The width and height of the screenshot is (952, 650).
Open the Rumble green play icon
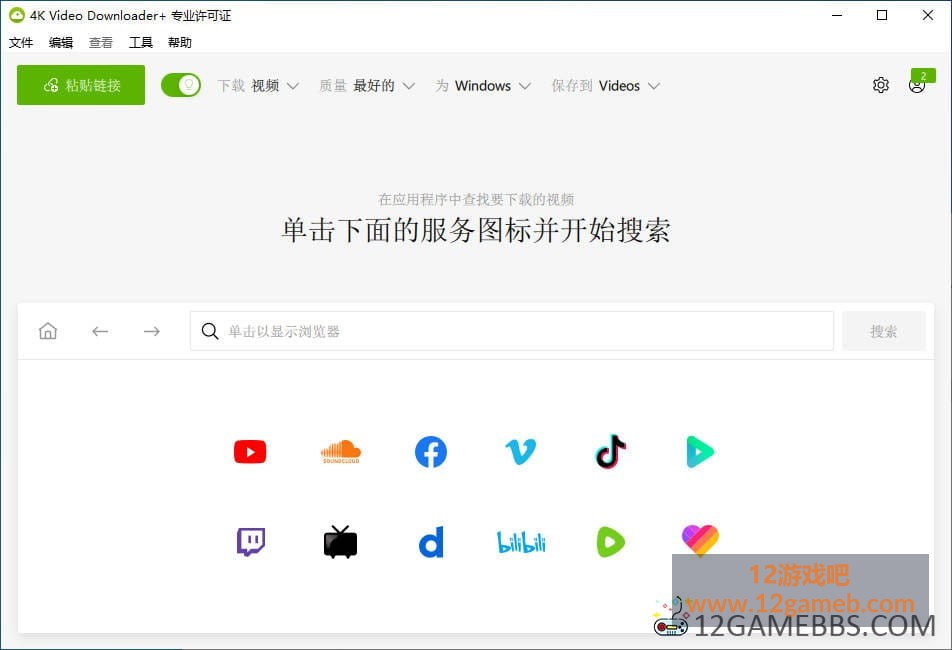pos(611,542)
